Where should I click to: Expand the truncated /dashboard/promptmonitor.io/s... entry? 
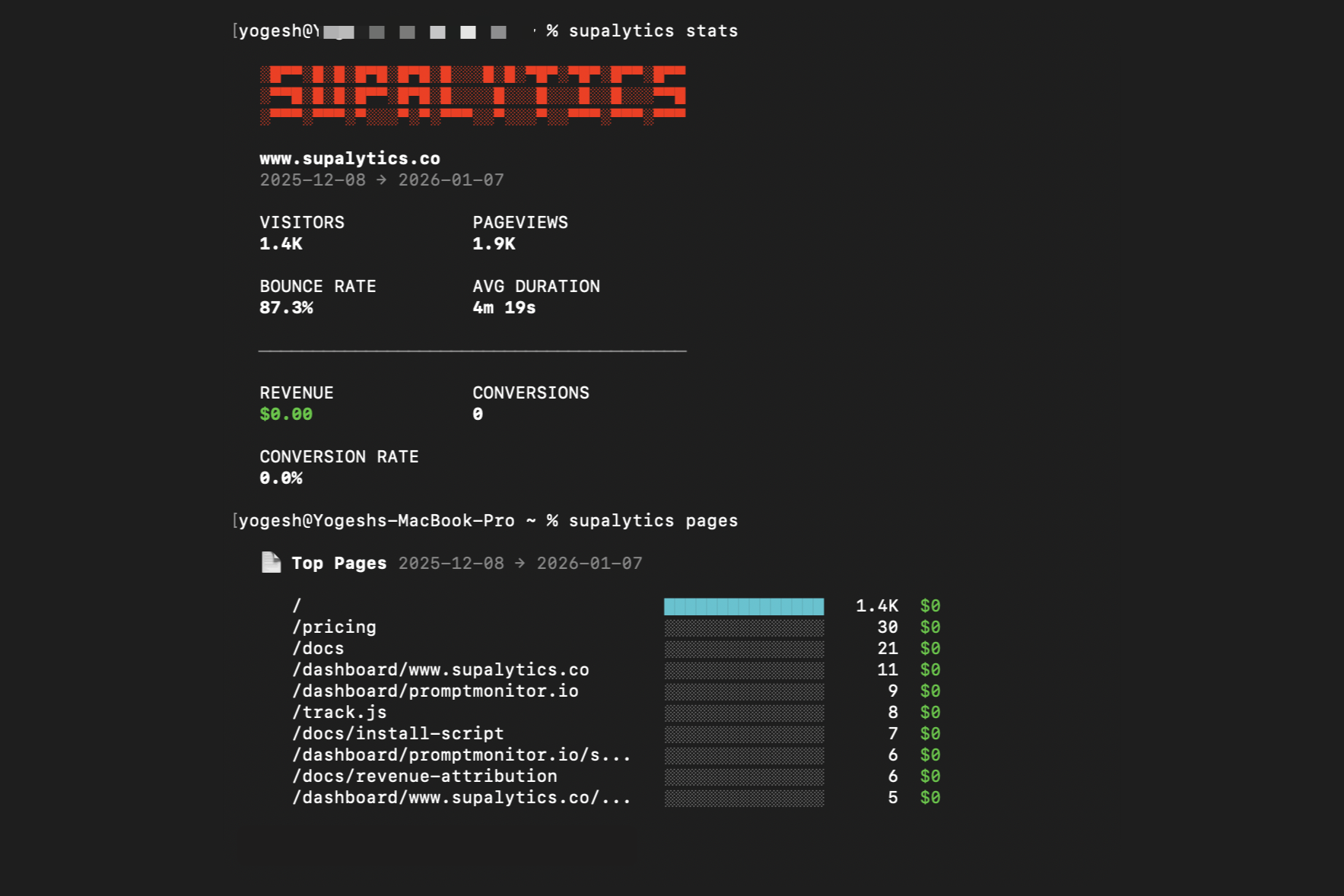coord(461,755)
